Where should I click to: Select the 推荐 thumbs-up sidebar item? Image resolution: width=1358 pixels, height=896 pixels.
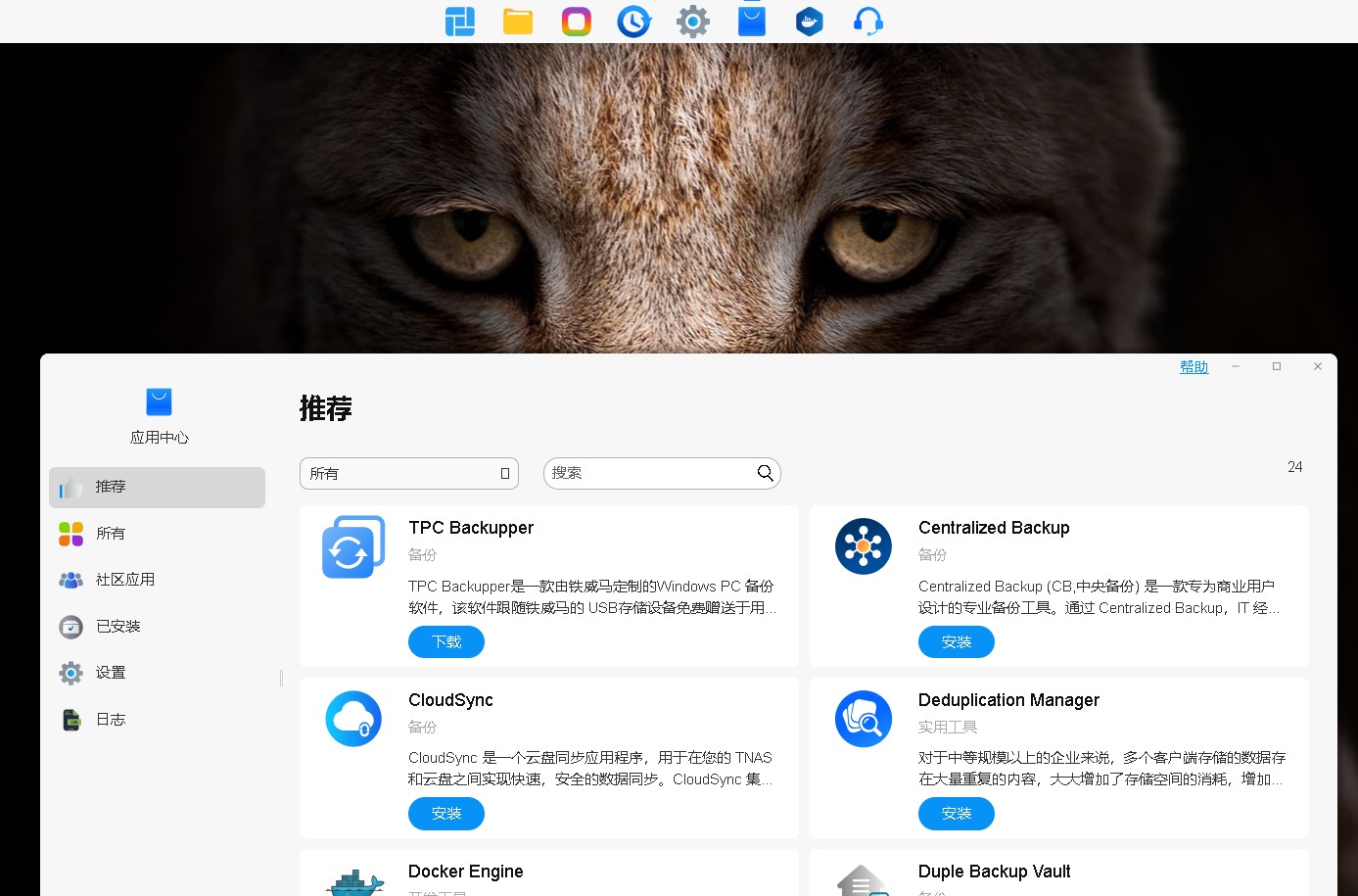point(157,487)
